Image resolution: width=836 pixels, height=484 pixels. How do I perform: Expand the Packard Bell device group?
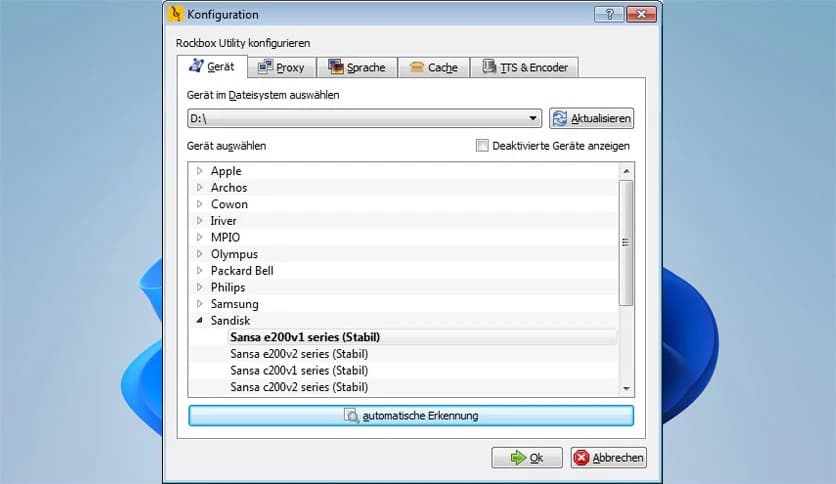(x=199, y=270)
